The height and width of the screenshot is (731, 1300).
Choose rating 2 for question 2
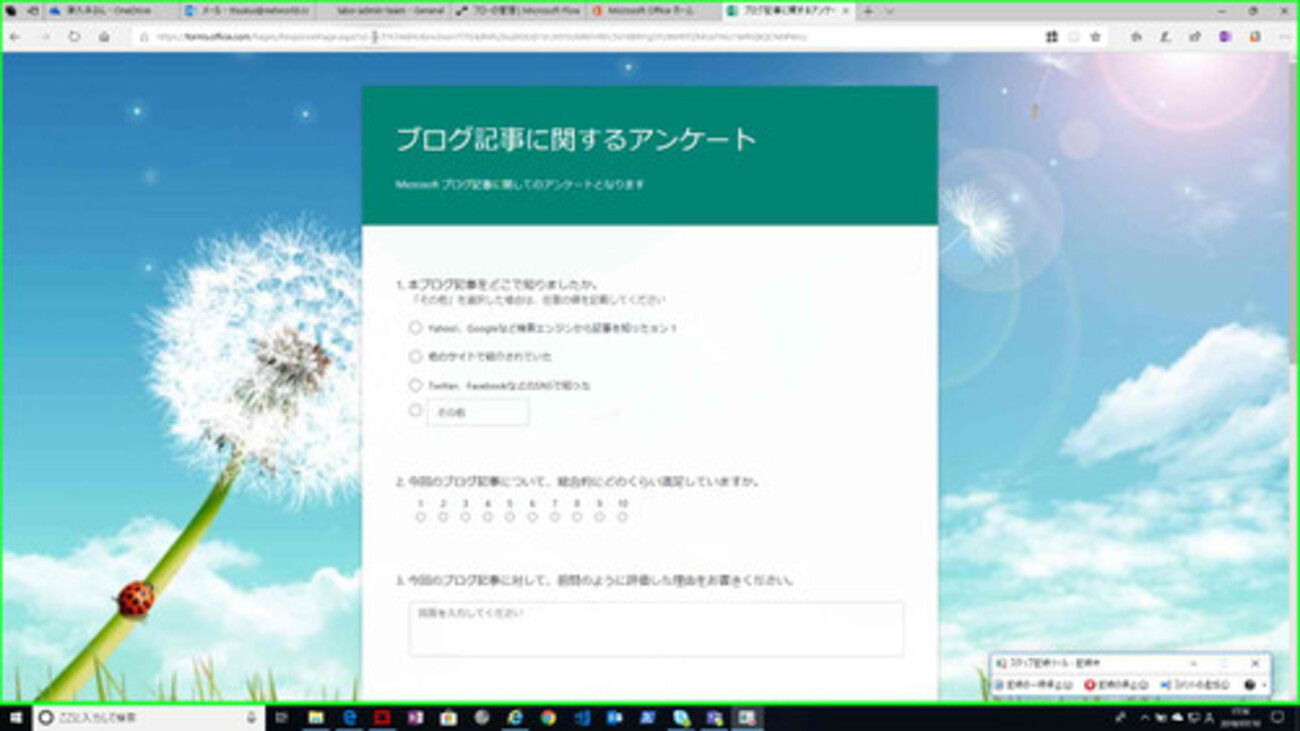443,517
